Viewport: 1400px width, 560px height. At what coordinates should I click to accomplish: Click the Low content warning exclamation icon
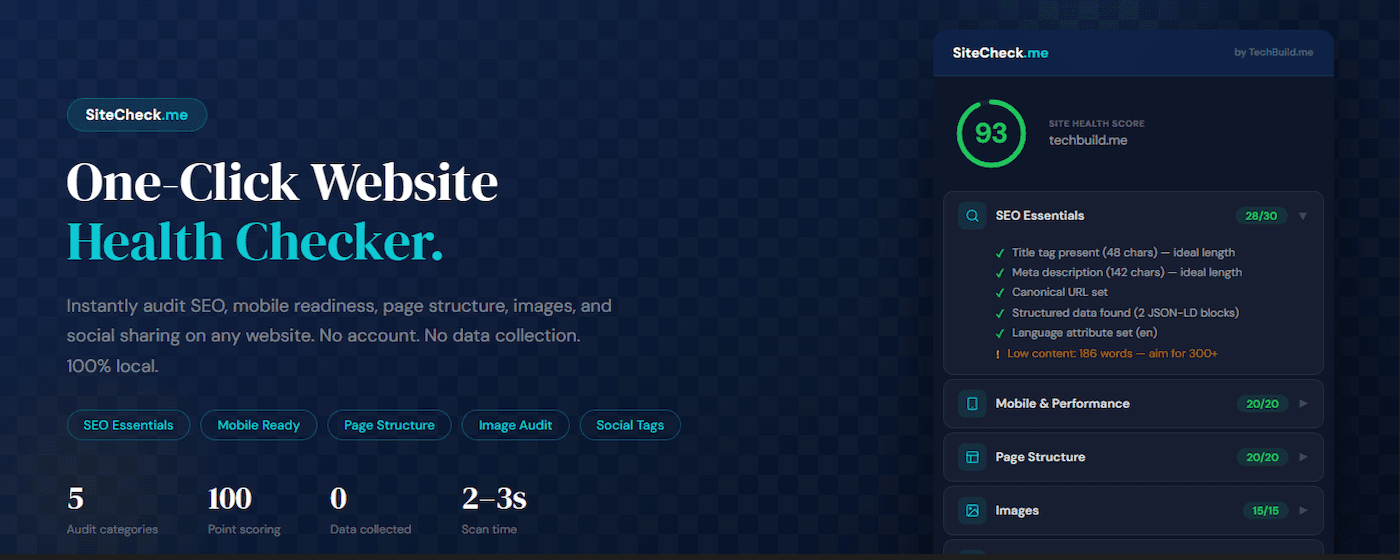[x=997, y=354]
